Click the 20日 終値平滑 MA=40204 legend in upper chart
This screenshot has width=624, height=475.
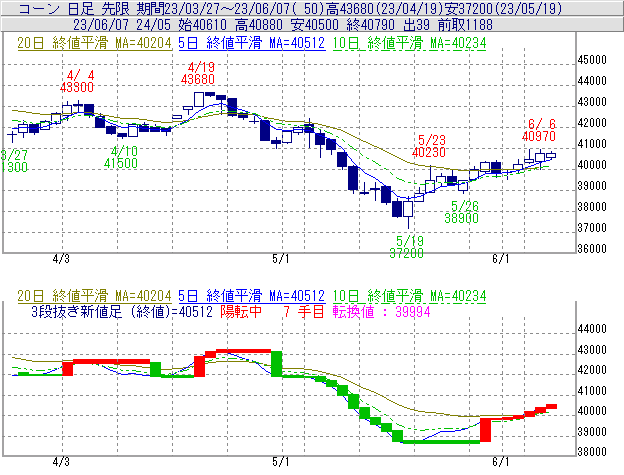coord(94,43)
